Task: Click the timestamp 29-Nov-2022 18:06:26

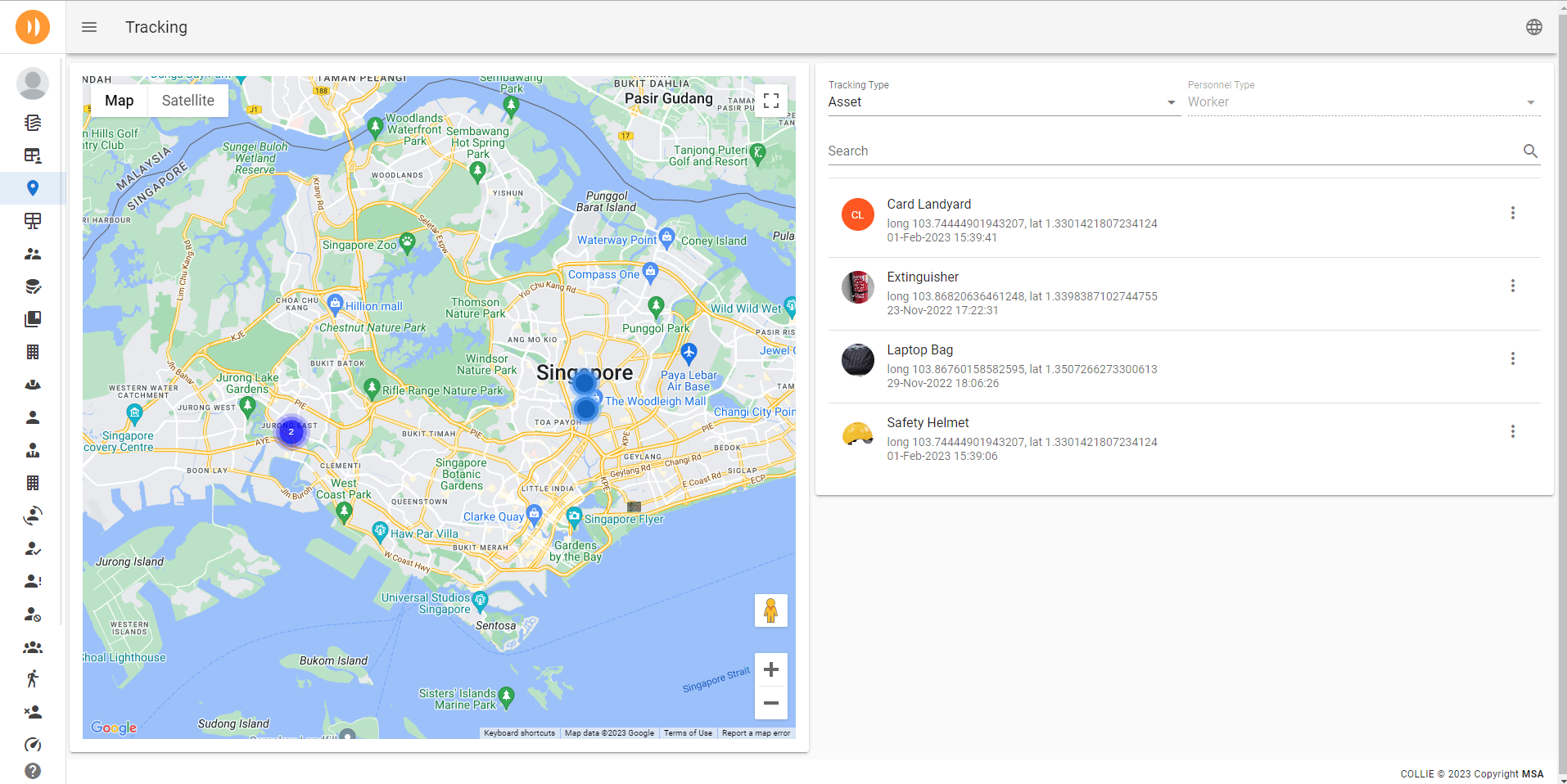Action: [943, 384]
